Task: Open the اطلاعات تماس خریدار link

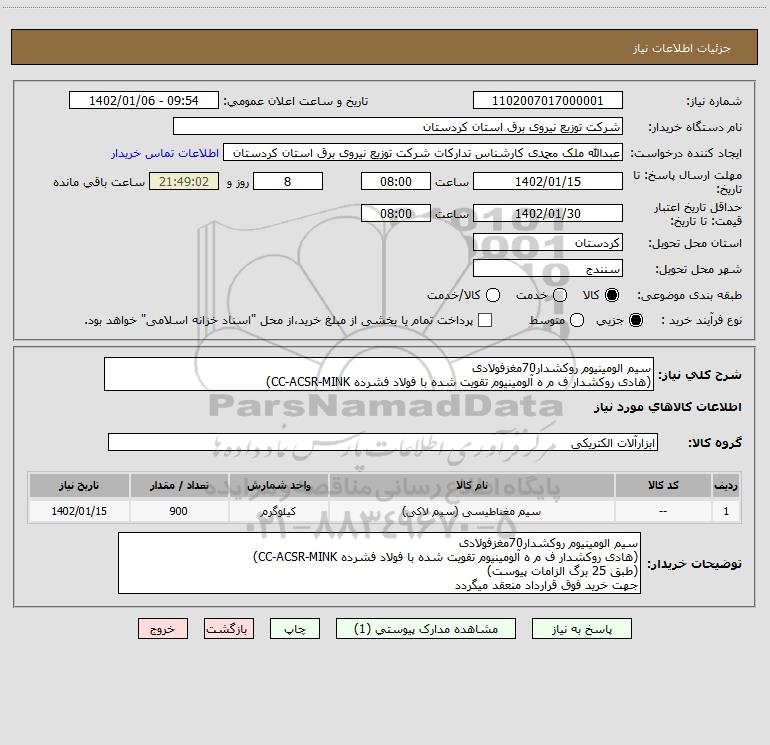Action: click(165, 153)
